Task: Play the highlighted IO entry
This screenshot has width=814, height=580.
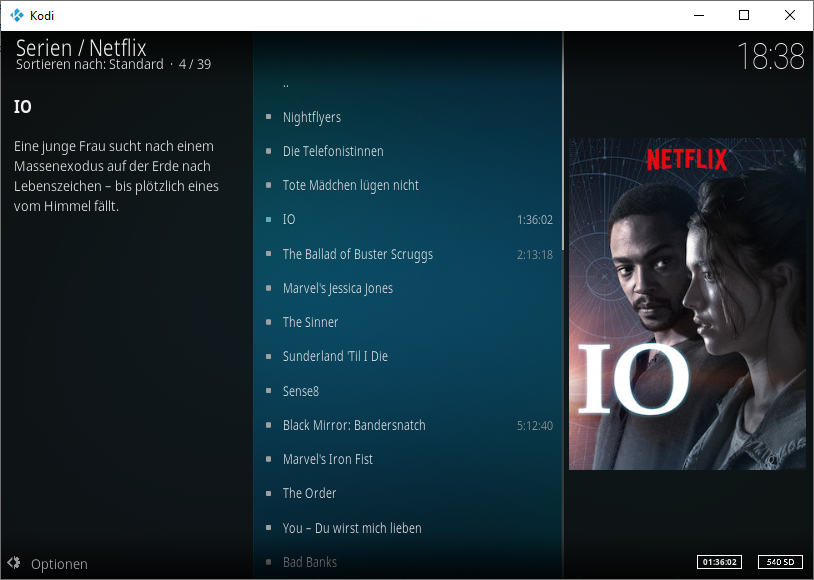Action: (408, 220)
